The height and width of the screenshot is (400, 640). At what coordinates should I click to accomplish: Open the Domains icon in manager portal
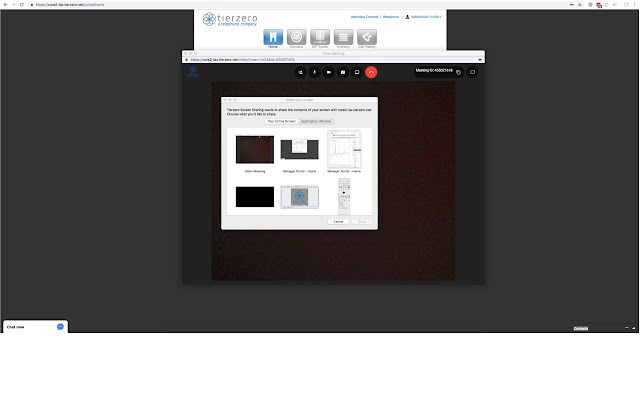[x=296, y=37]
